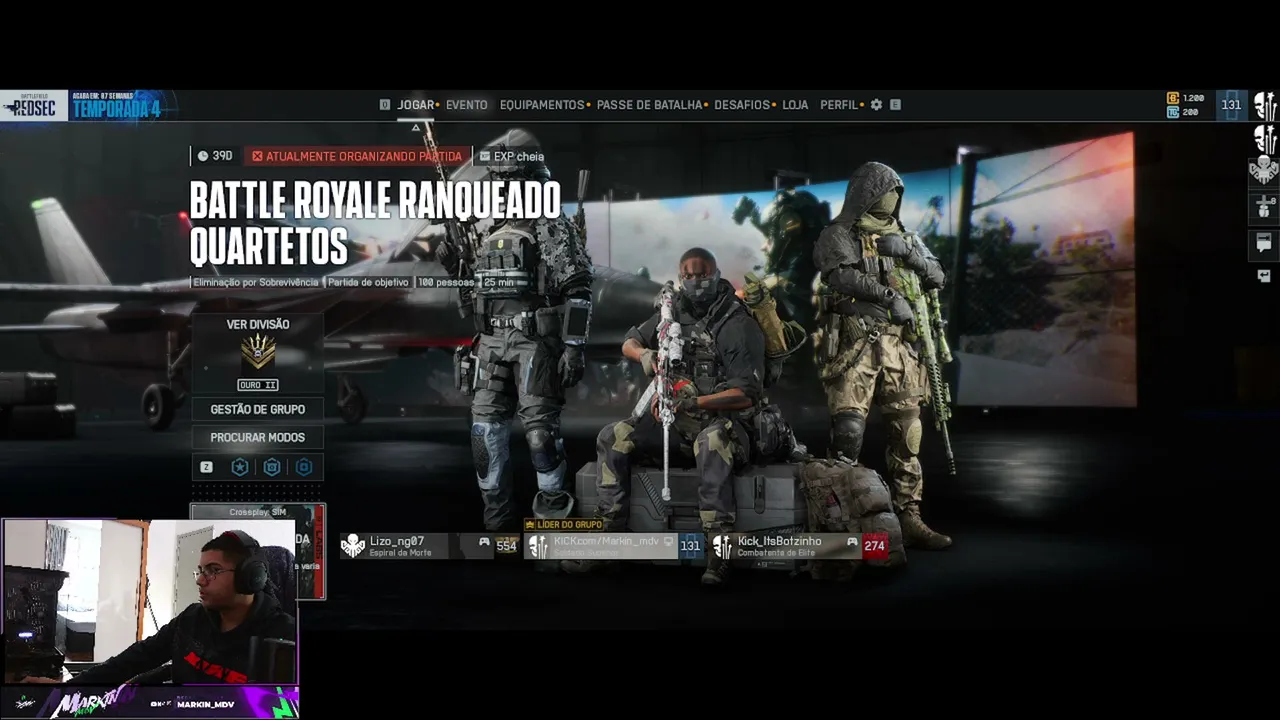Click the skull emblem on Kick_ItsBotzinho's card
The image size is (1280, 720).
pyautogui.click(x=722, y=545)
